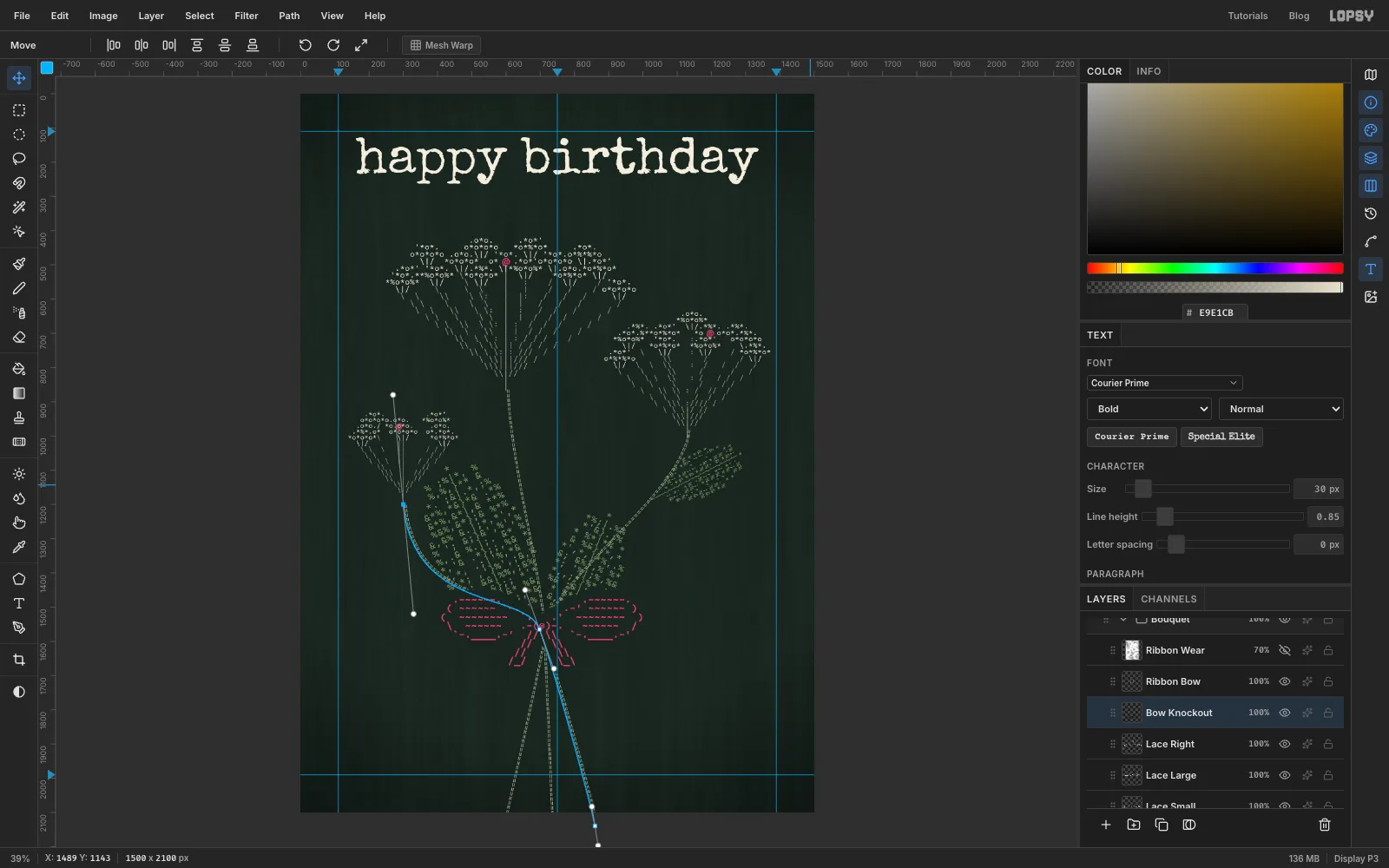Switch to the Channels tab
The image size is (1389, 868).
[1168, 599]
